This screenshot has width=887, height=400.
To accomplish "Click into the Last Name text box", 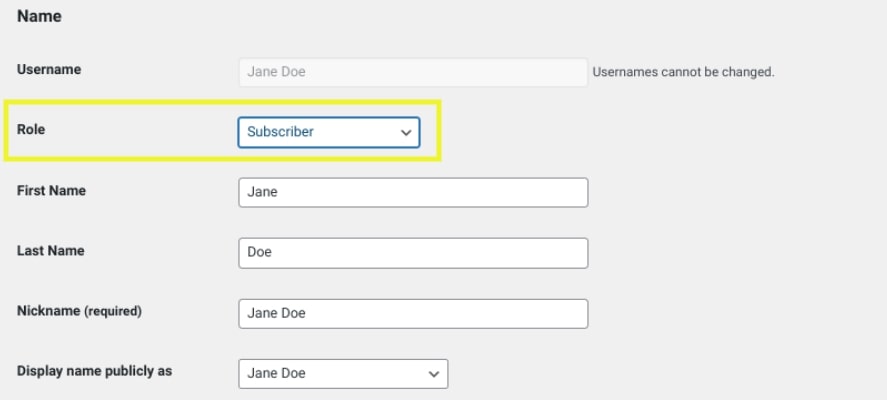I will click(413, 253).
